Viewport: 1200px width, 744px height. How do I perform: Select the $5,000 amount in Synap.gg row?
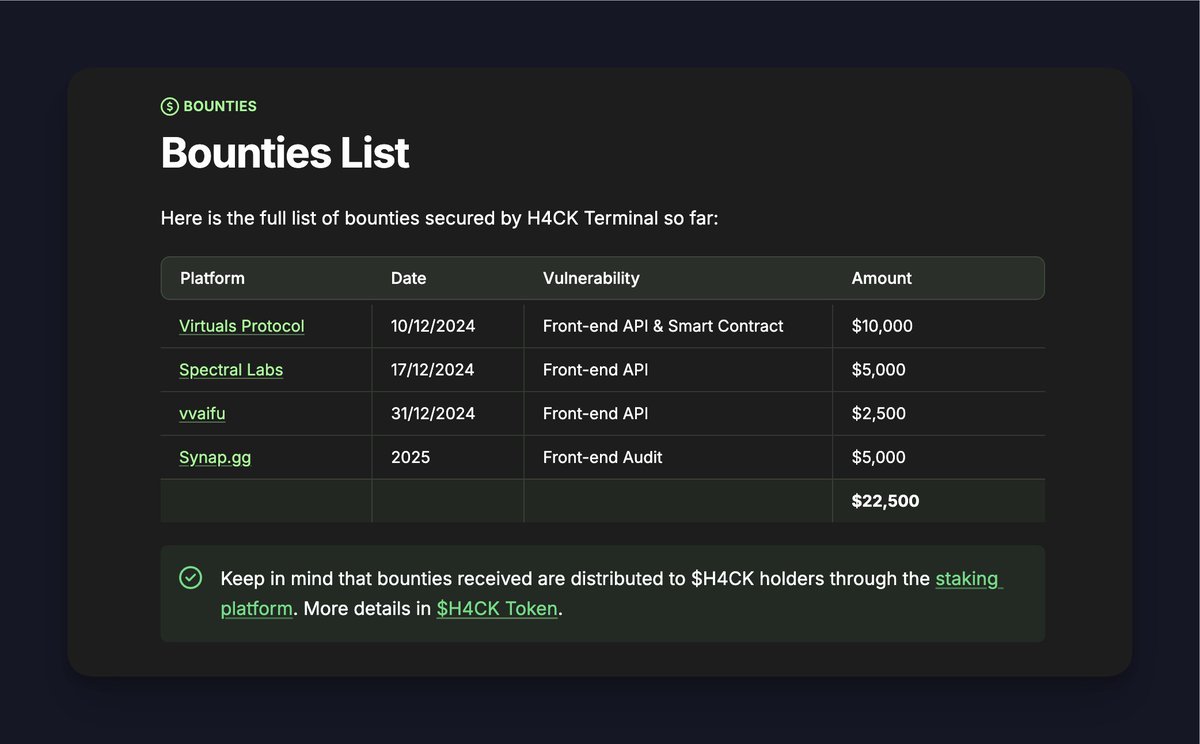point(879,457)
